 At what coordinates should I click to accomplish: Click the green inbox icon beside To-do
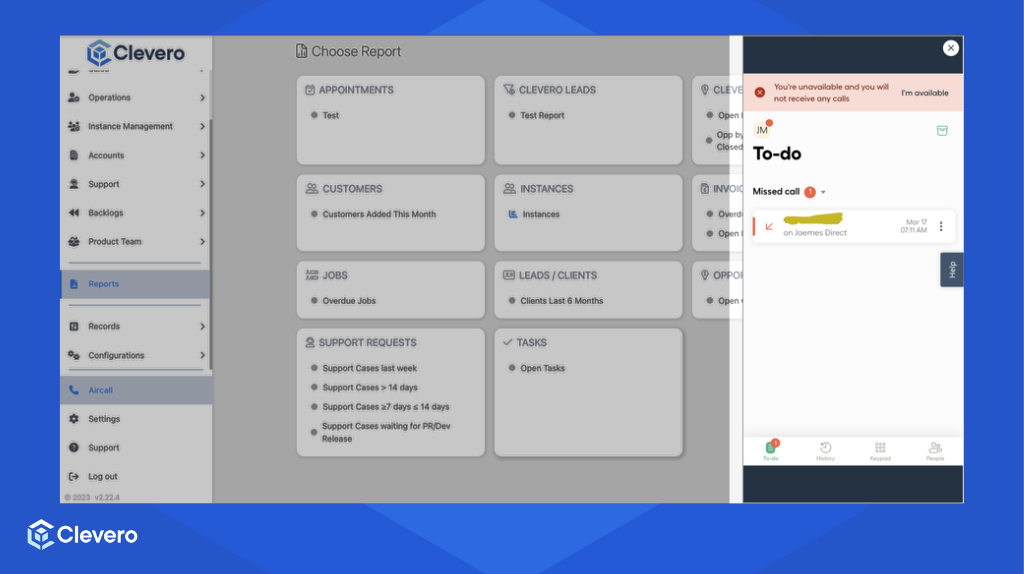pos(942,131)
